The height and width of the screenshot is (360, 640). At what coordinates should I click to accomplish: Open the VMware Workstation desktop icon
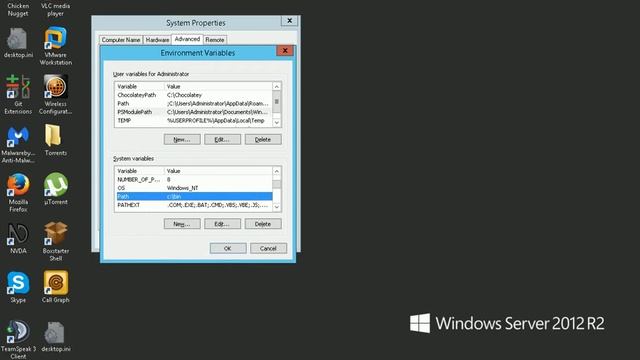pyautogui.click(x=56, y=46)
